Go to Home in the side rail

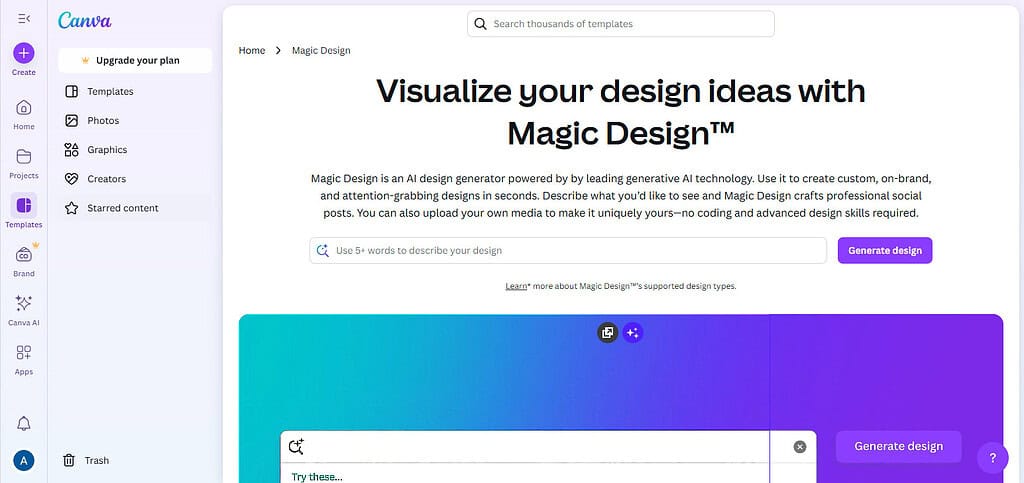(24, 114)
